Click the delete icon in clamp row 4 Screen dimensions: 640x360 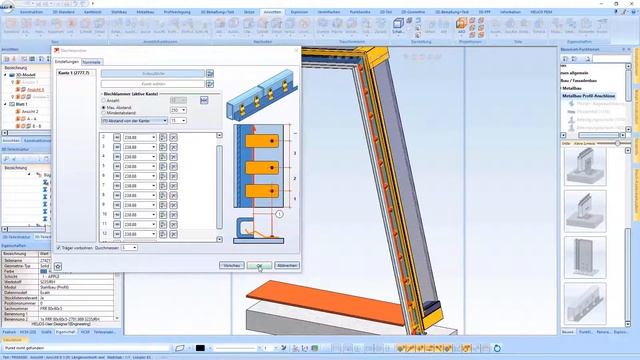173,157
